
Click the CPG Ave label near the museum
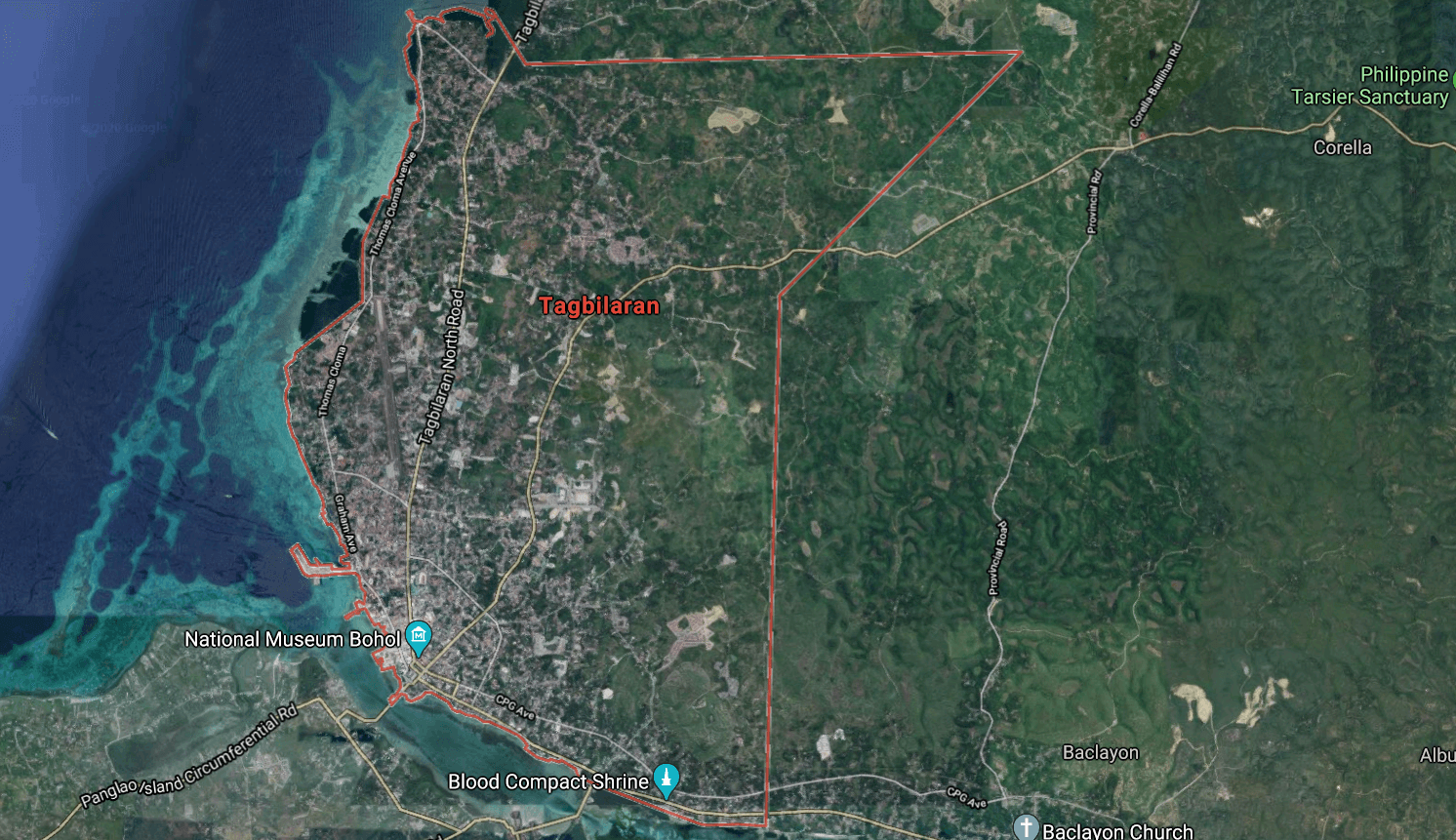(x=515, y=707)
